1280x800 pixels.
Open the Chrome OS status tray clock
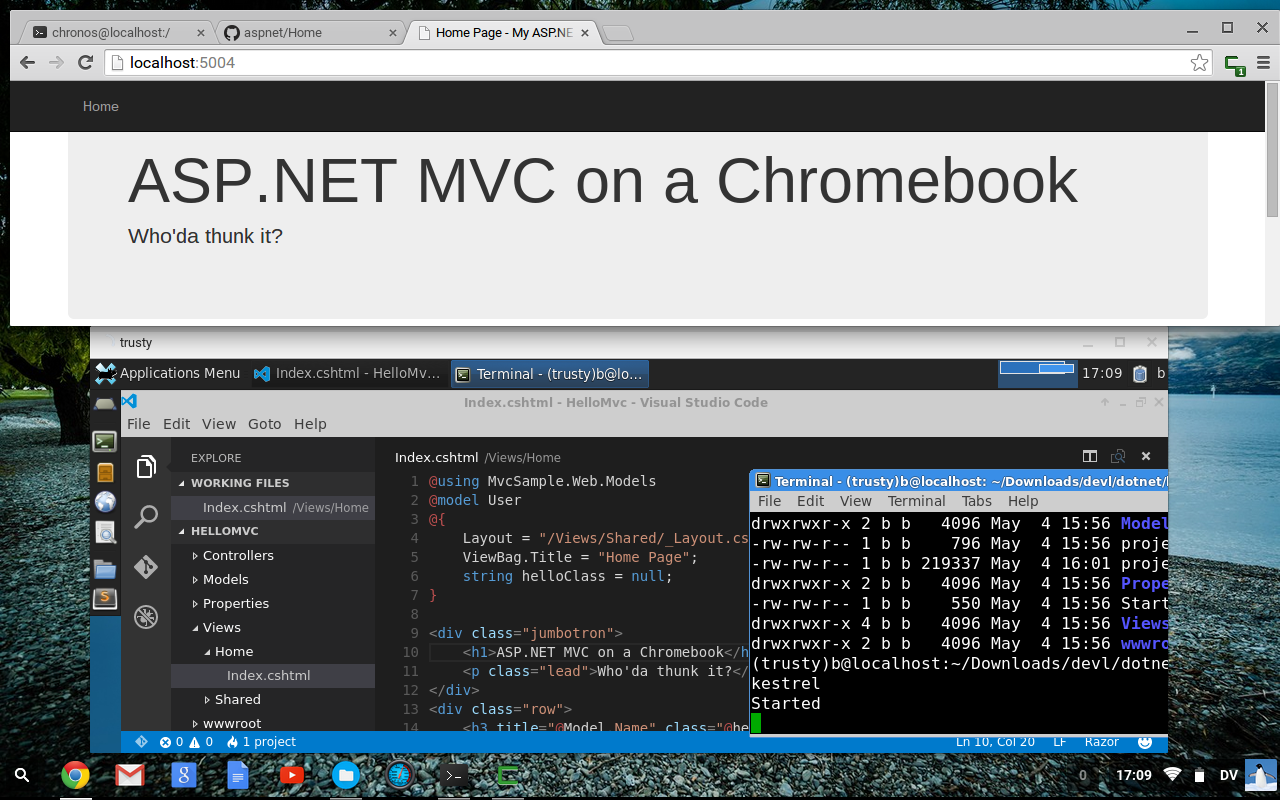[x=1133, y=775]
